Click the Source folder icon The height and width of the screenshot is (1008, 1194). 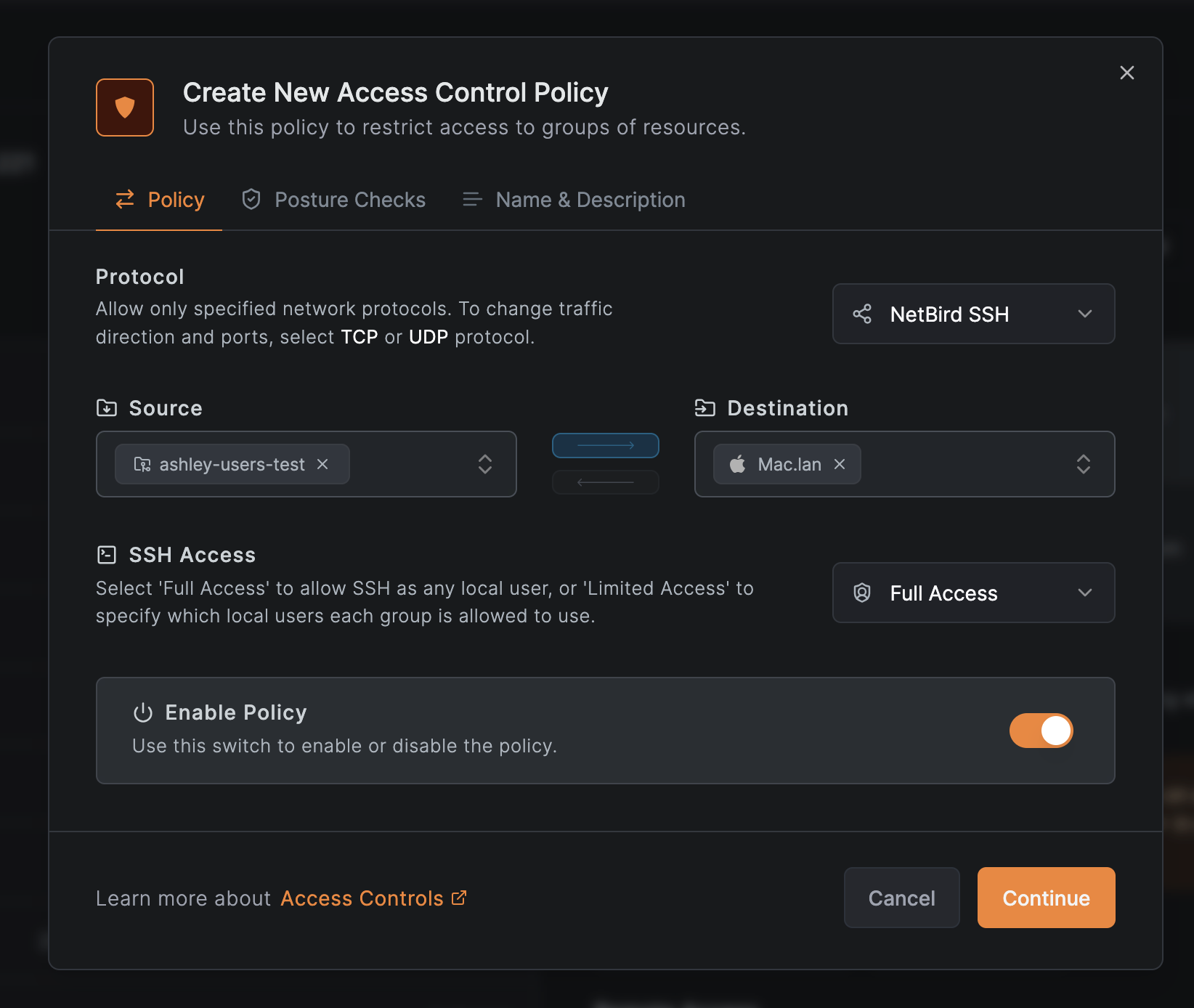point(107,407)
